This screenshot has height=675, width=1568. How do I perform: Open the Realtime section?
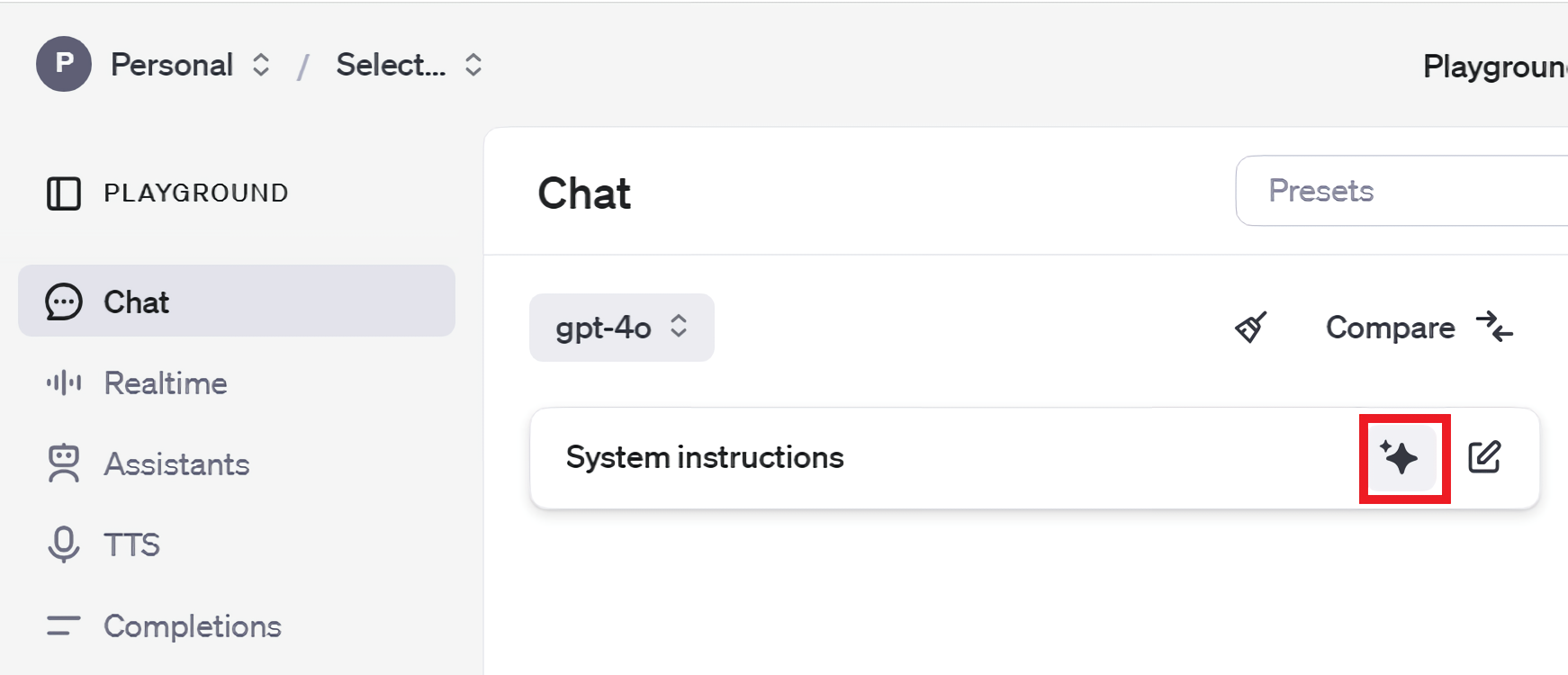click(166, 383)
